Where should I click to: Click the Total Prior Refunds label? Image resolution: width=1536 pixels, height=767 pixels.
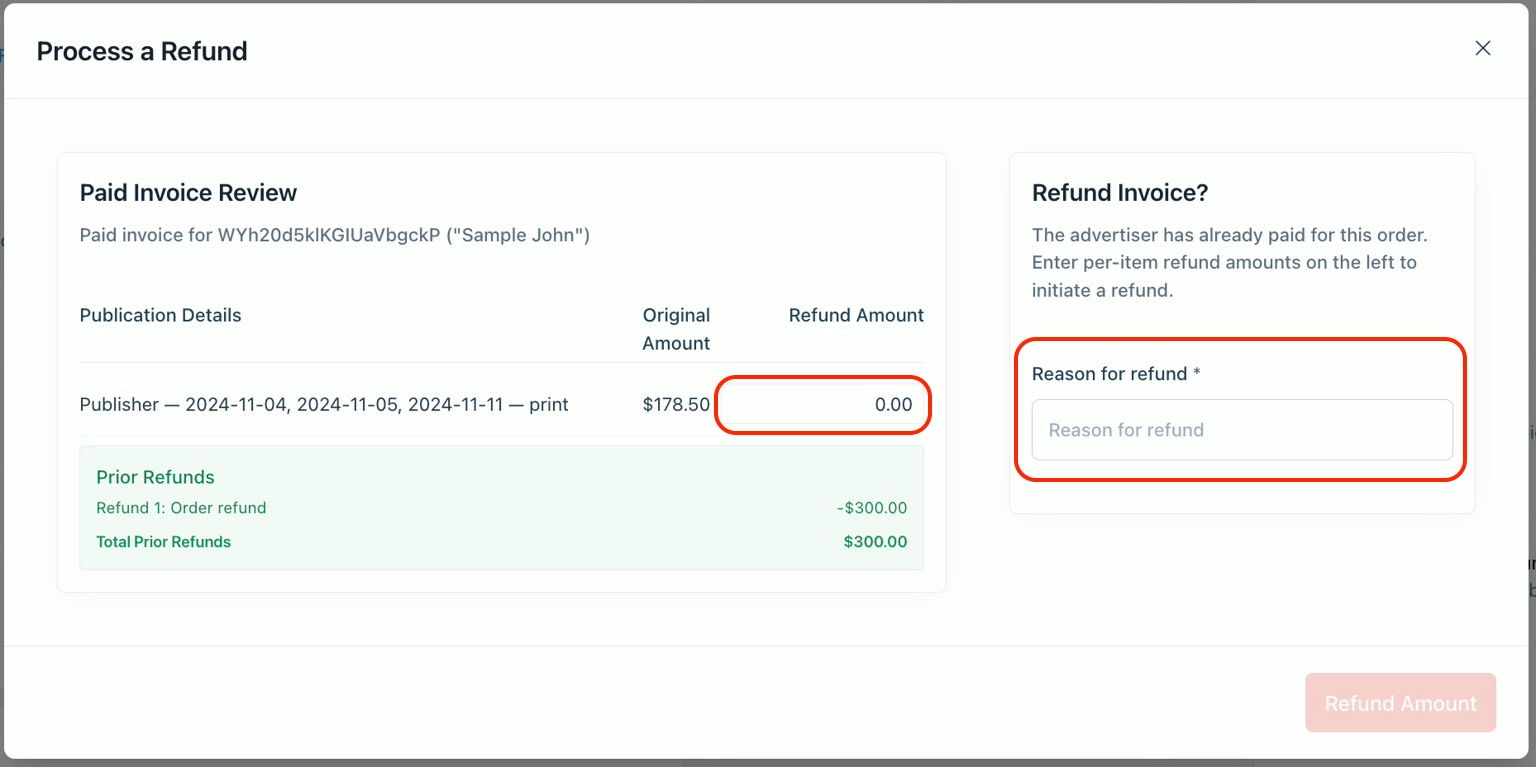click(x=163, y=542)
